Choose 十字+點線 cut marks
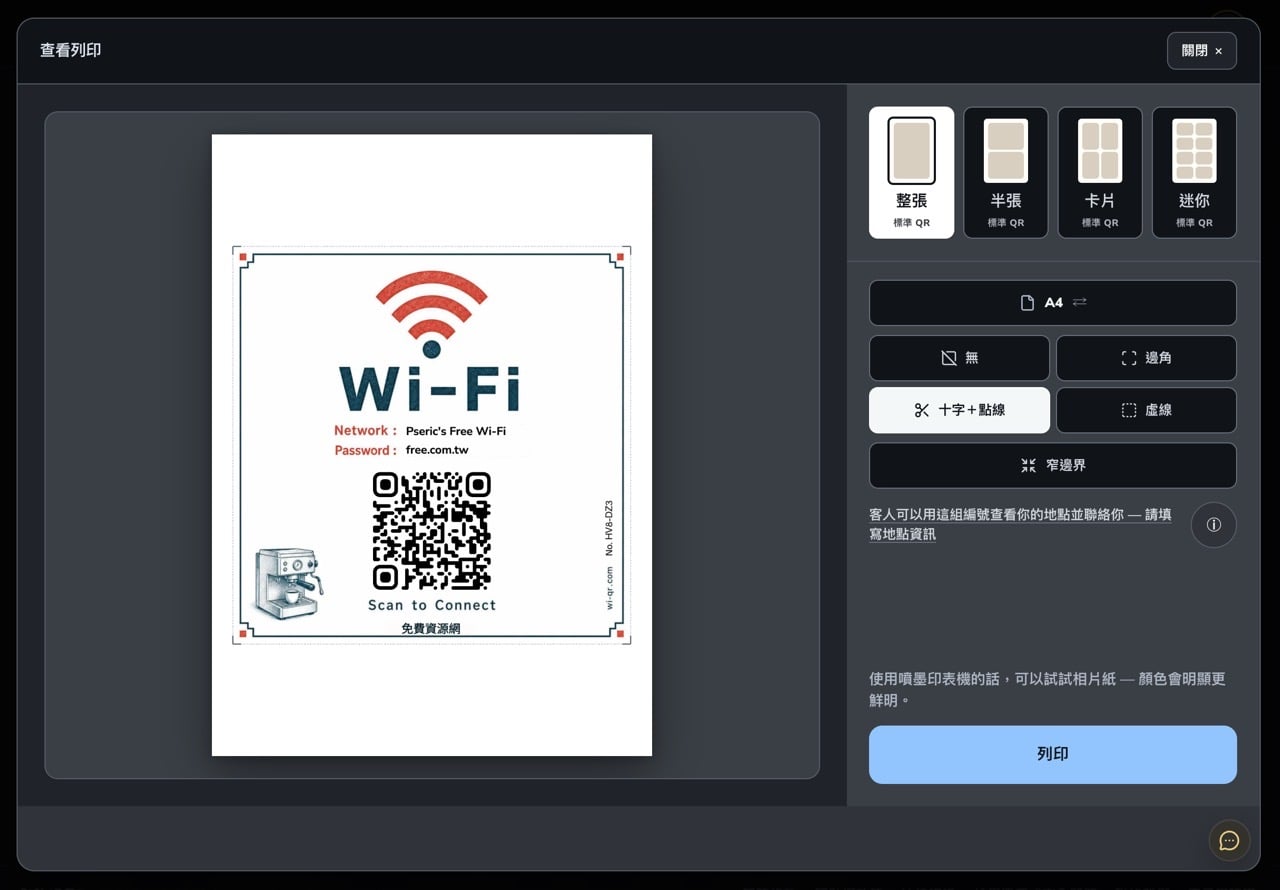Screen dimensions: 1280x890 (x=959, y=410)
